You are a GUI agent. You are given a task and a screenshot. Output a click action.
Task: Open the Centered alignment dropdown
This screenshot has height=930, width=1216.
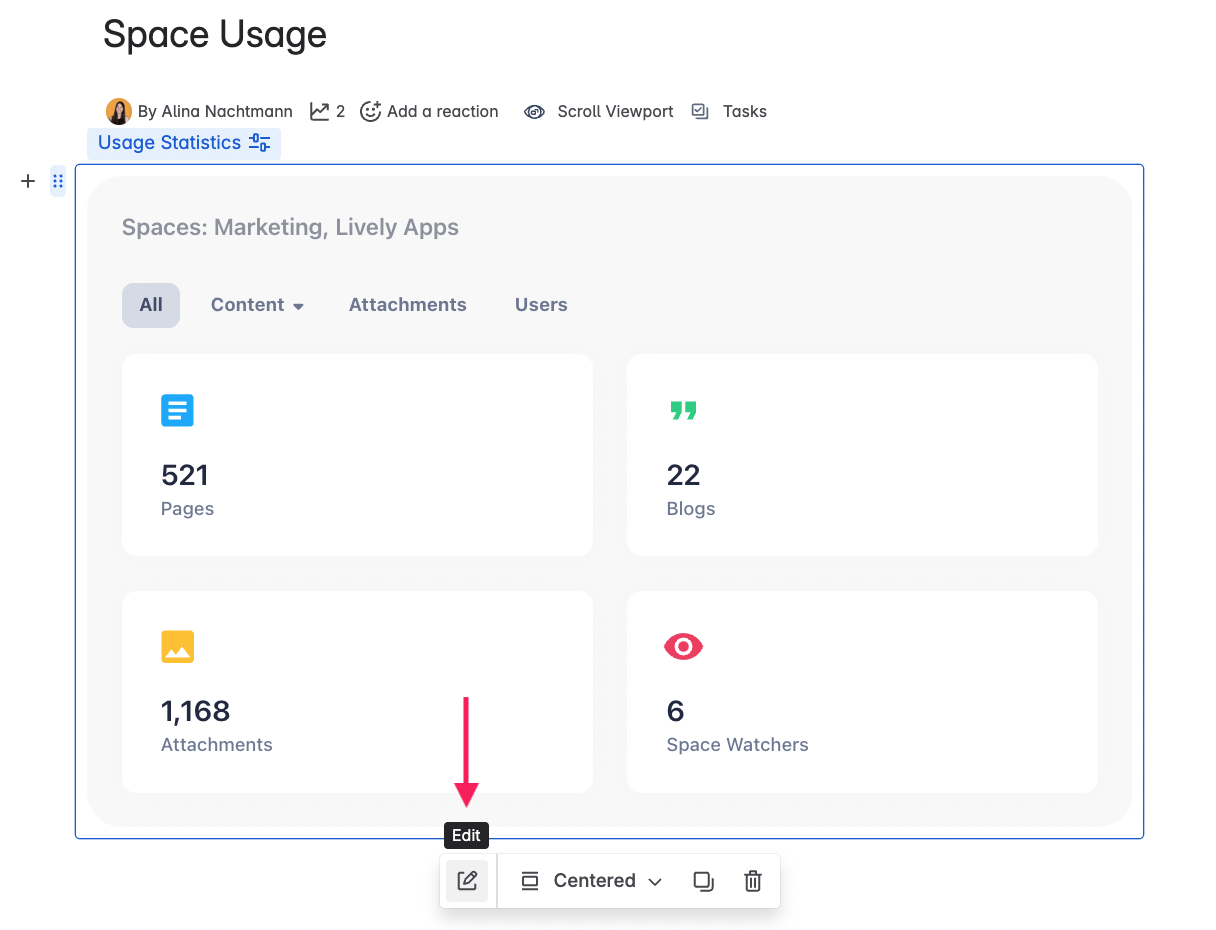click(x=590, y=881)
